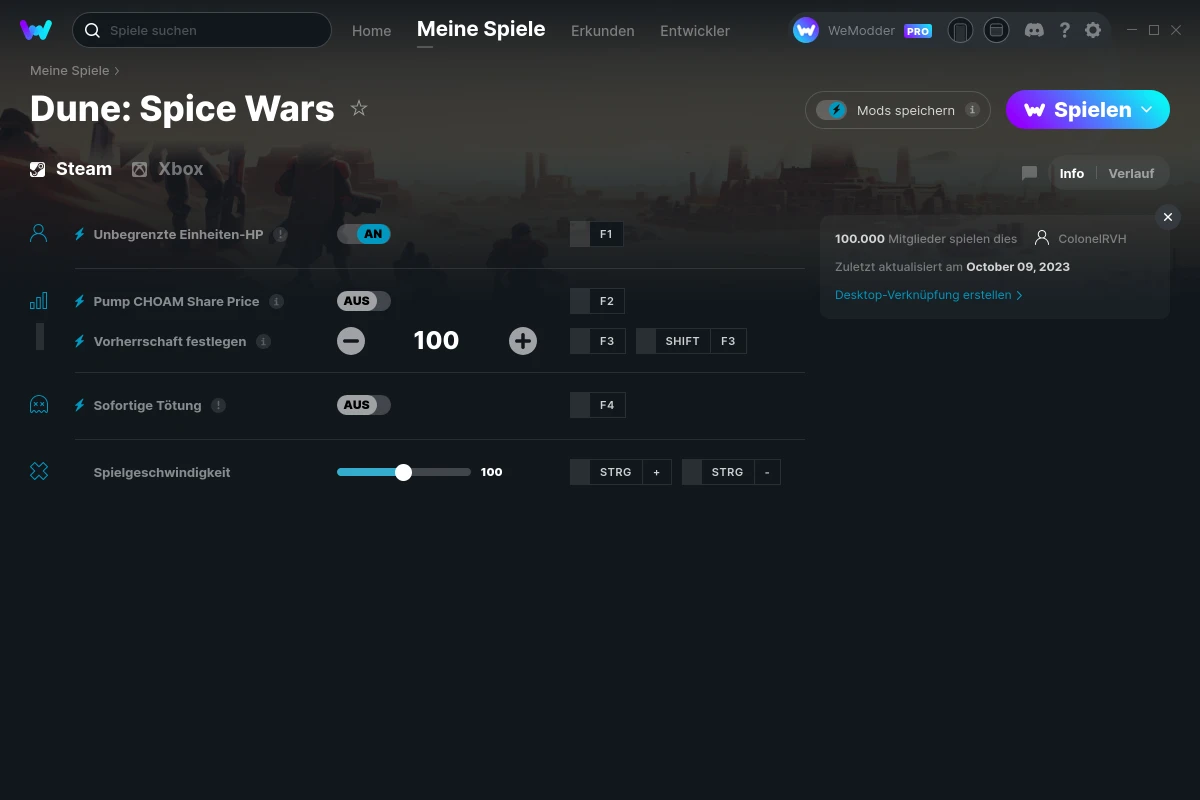The width and height of the screenshot is (1200, 800).
Task: Click the Spielgeschwindigkeit slider handle
Action: tap(403, 472)
